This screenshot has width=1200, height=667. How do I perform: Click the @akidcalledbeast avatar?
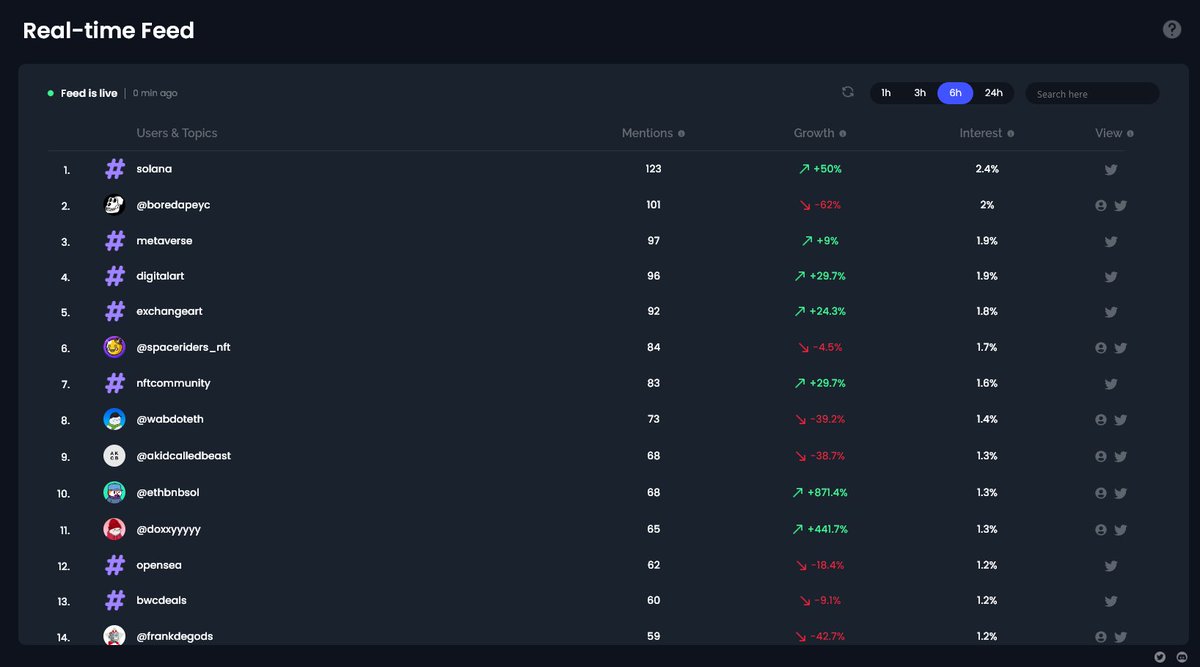tap(114, 455)
